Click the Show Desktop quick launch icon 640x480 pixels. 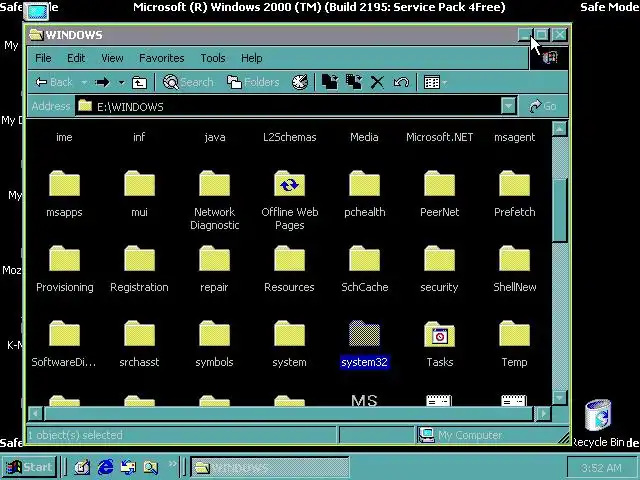pyautogui.click(x=82, y=467)
